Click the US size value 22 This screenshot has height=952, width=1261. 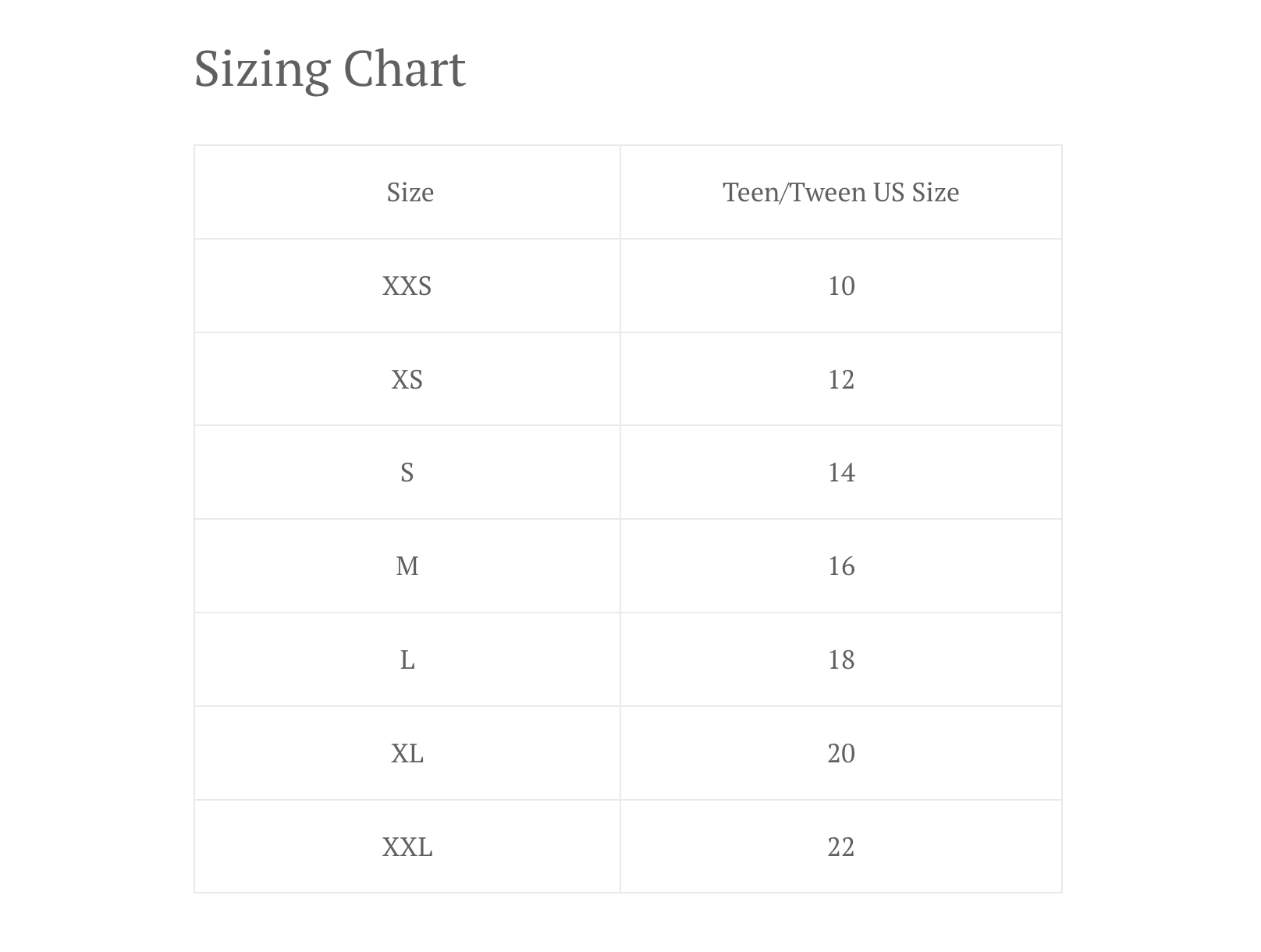841,847
